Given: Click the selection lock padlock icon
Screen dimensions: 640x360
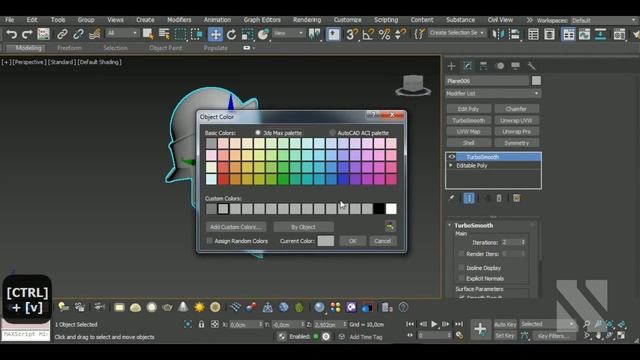Looking at the screenshot, I should (x=201, y=324).
